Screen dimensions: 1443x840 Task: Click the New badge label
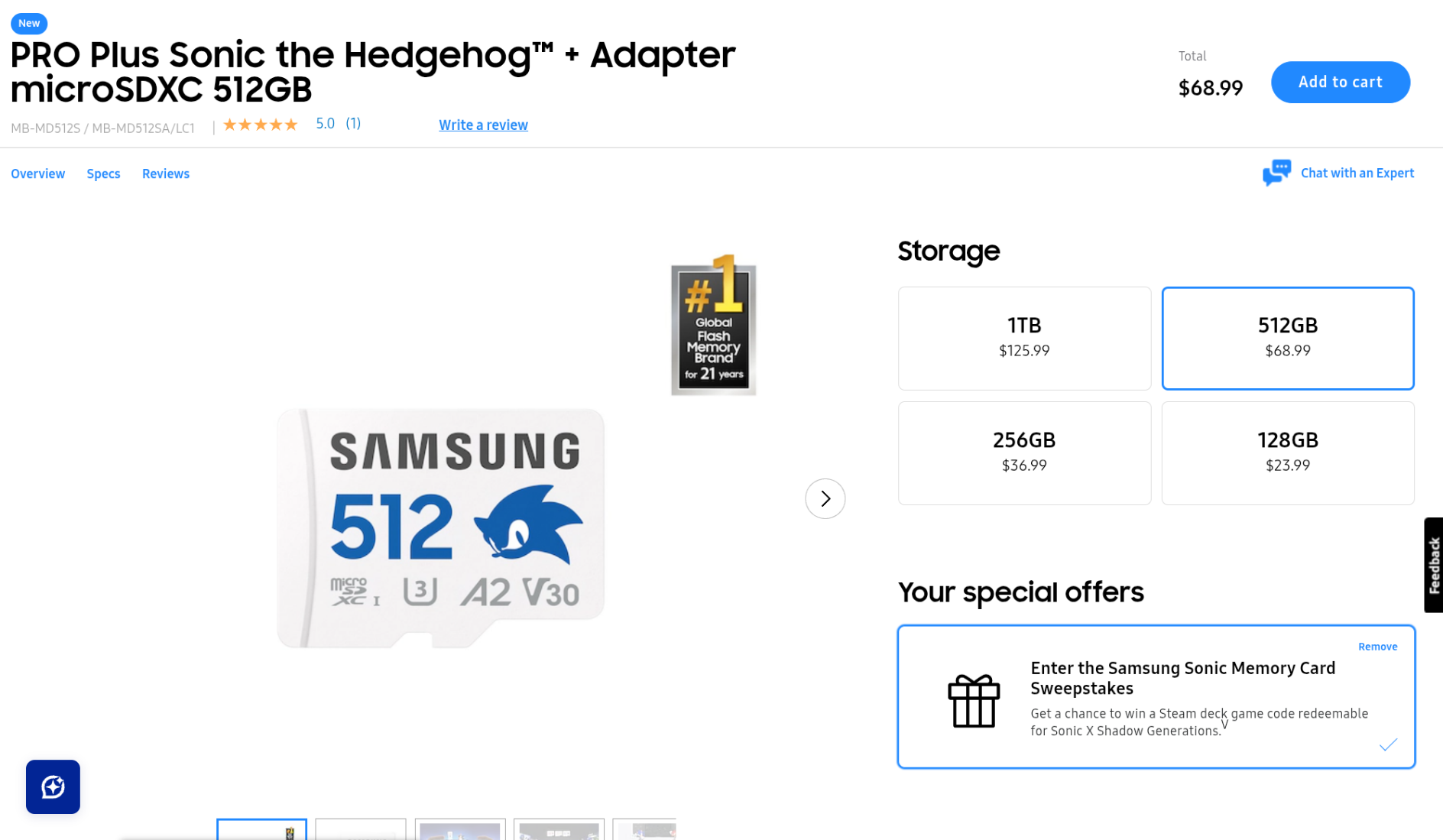(x=29, y=24)
